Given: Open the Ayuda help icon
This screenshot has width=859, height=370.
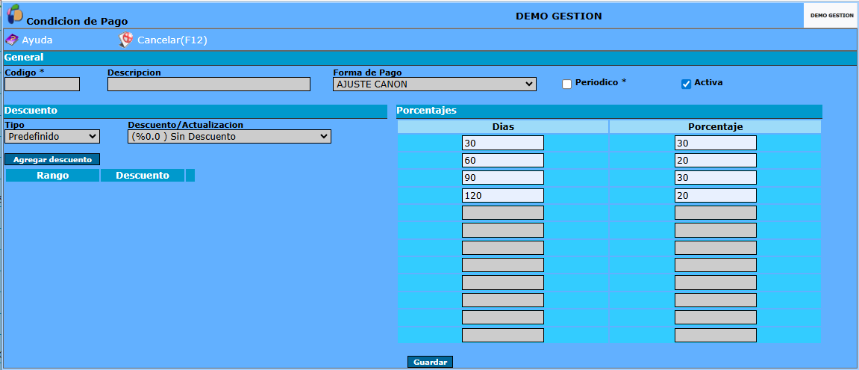Looking at the screenshot, I should pos(12,40).
